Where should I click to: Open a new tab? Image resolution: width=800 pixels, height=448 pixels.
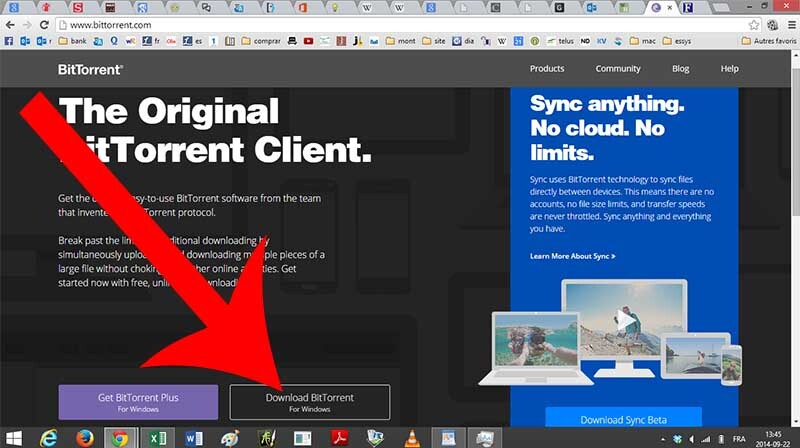[x=720, y=8]
